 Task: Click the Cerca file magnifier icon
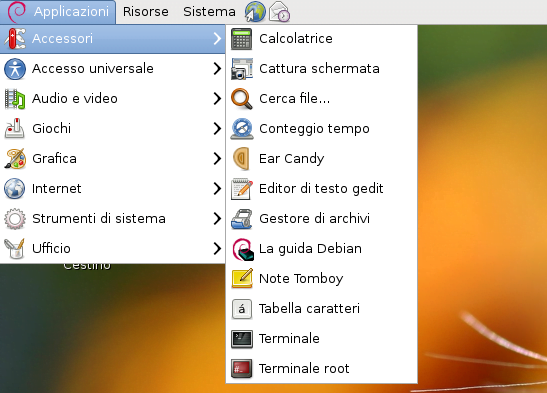coord(241,99)
